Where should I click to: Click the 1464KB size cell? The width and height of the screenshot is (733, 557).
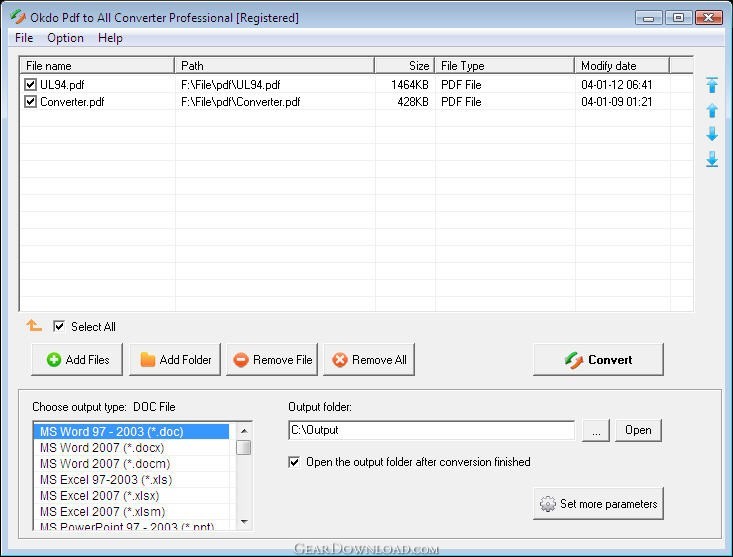(x=410, y=85)
